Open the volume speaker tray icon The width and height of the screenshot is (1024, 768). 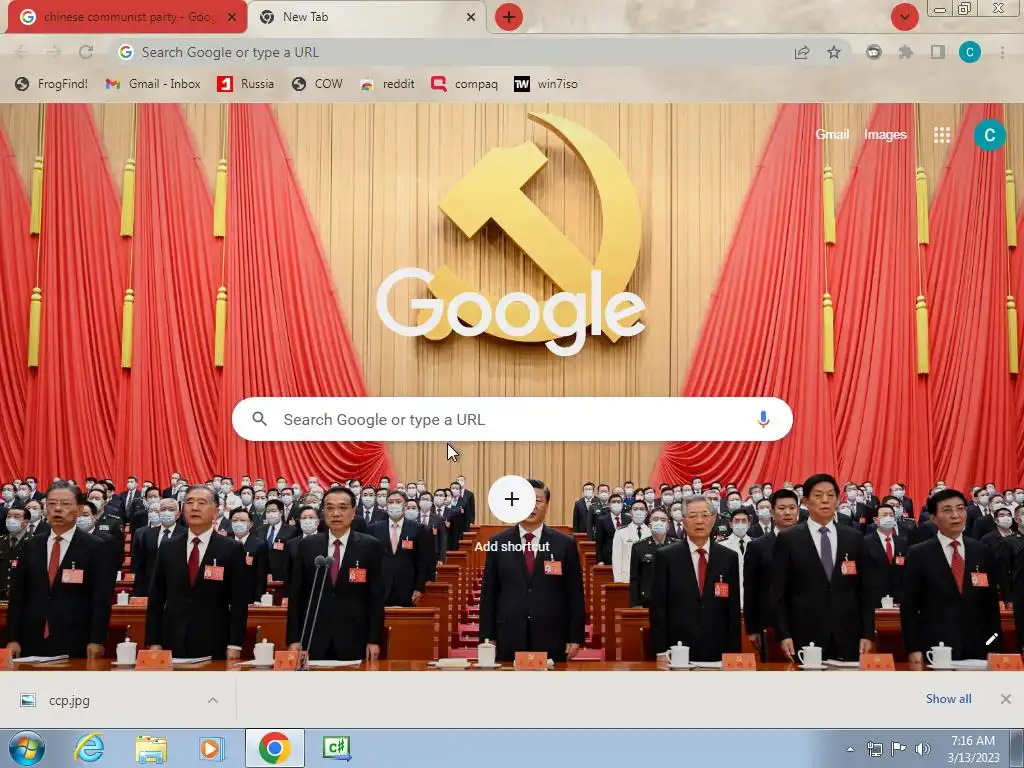923,749
